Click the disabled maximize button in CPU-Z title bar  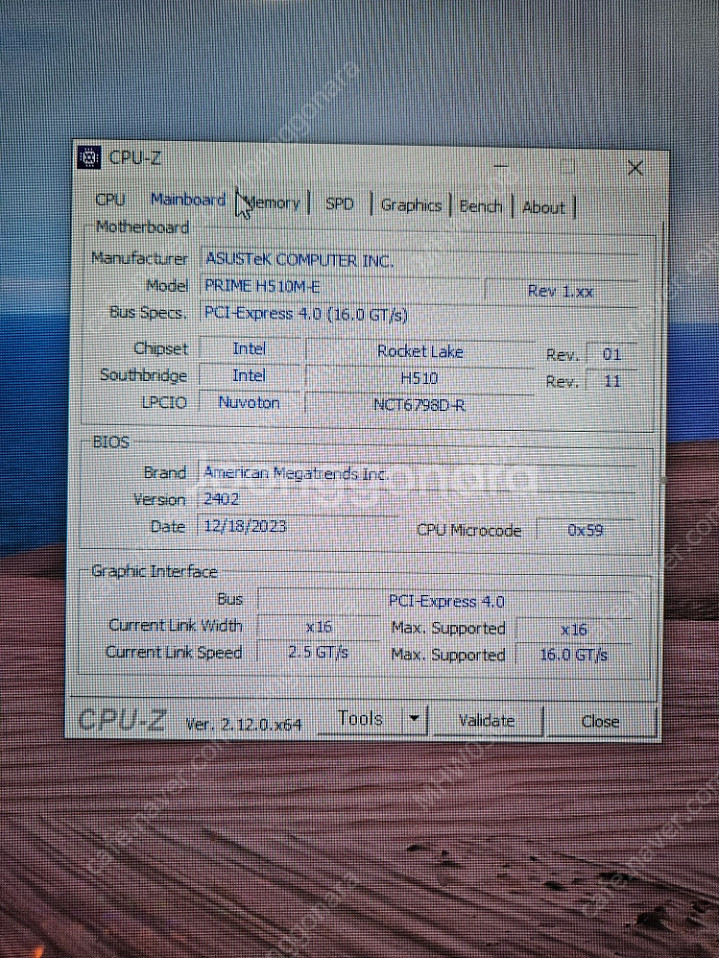[568, 166]
